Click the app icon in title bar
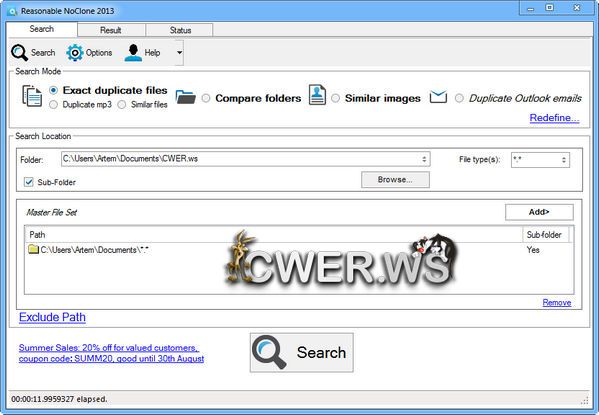The image size is (599, 415). pyautogui.click(x=12, y=11)
